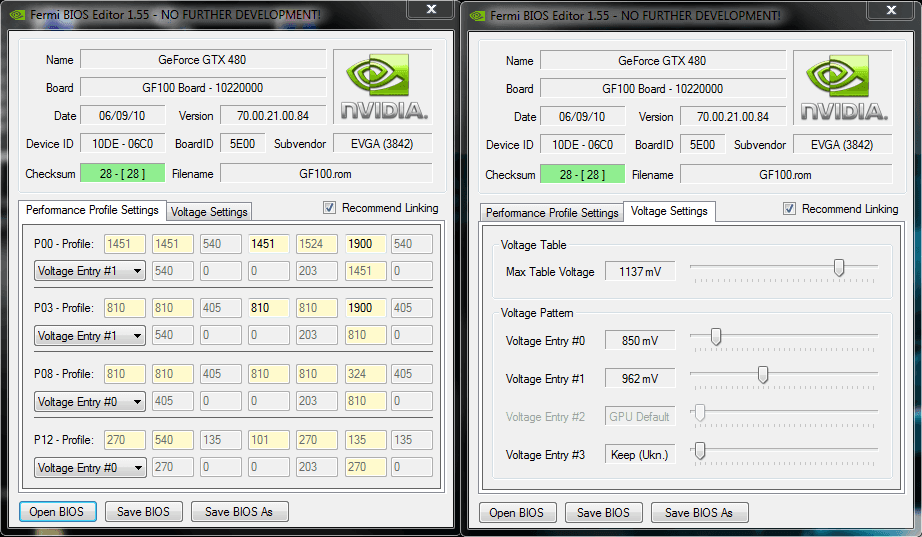922x537 pixels.
Task: Click the P08 profile field showing 324
Action: [365, 373]
